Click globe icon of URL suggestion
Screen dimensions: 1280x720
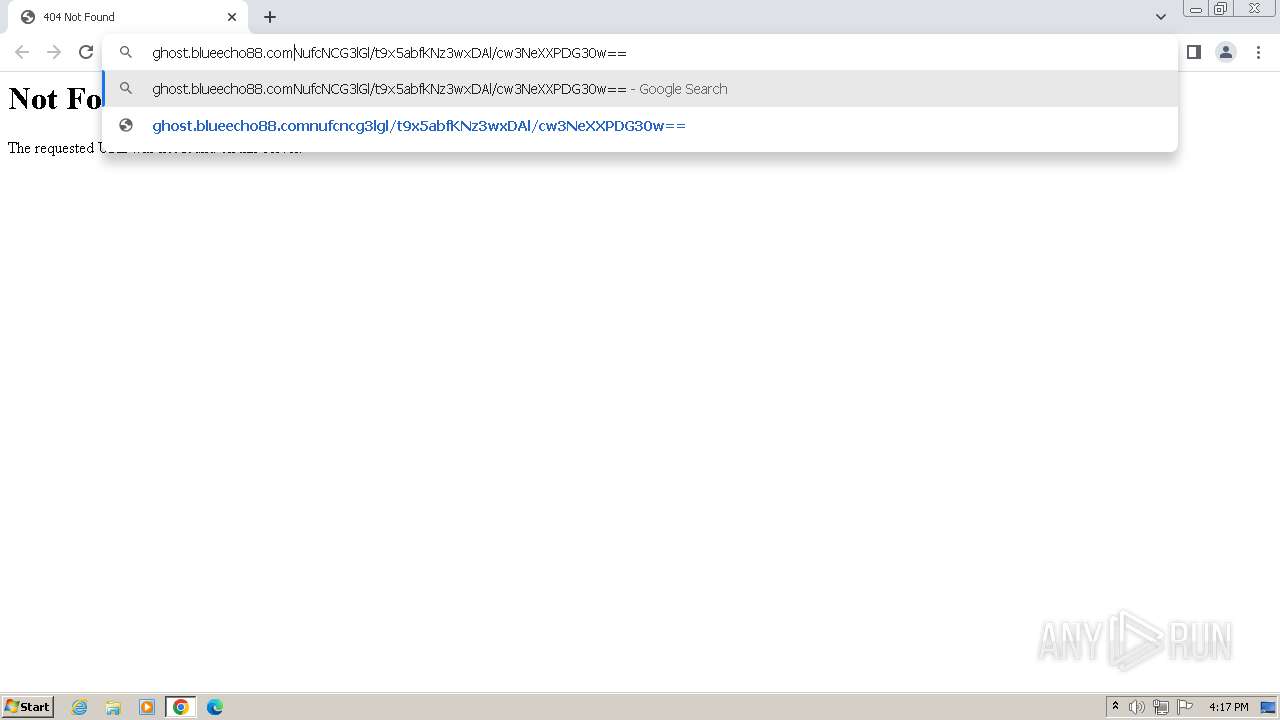click(126, 125)
